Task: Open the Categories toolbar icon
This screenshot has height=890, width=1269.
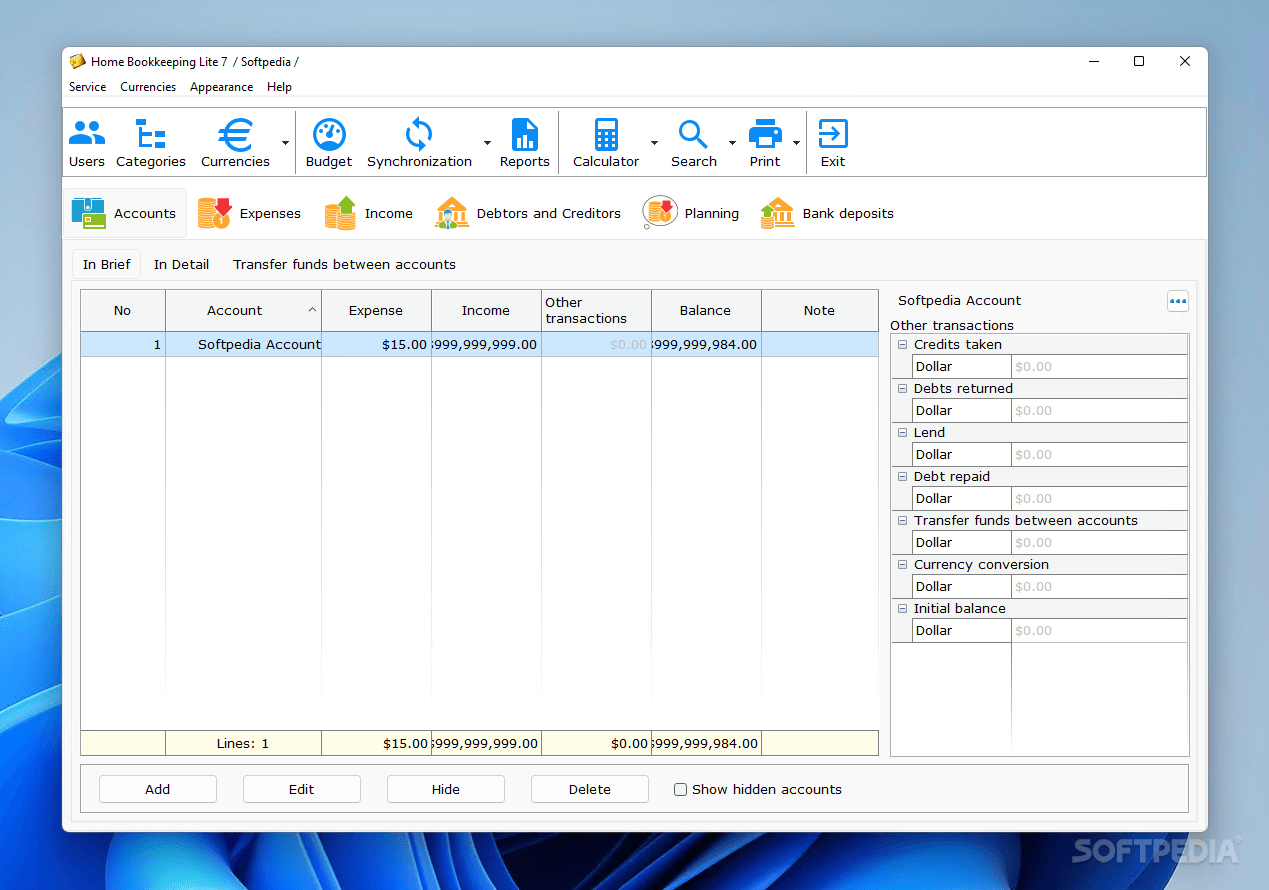Action: pyautogui.click(x=151, y=143)
